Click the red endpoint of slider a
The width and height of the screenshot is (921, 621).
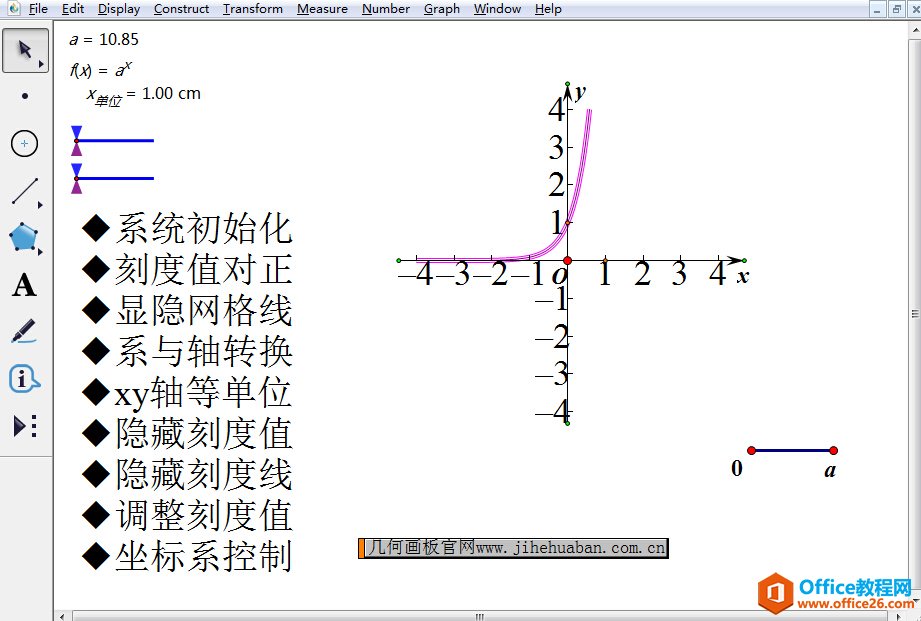(833, 451)
